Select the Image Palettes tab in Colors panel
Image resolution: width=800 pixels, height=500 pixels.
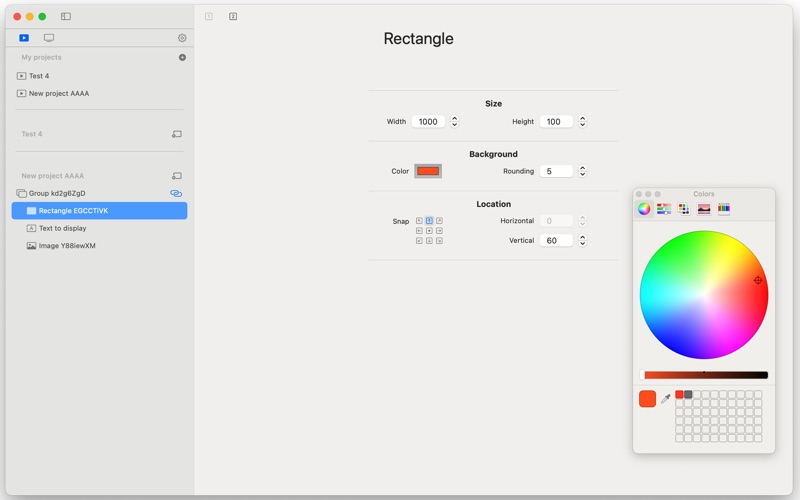click(x=704, y=209)
